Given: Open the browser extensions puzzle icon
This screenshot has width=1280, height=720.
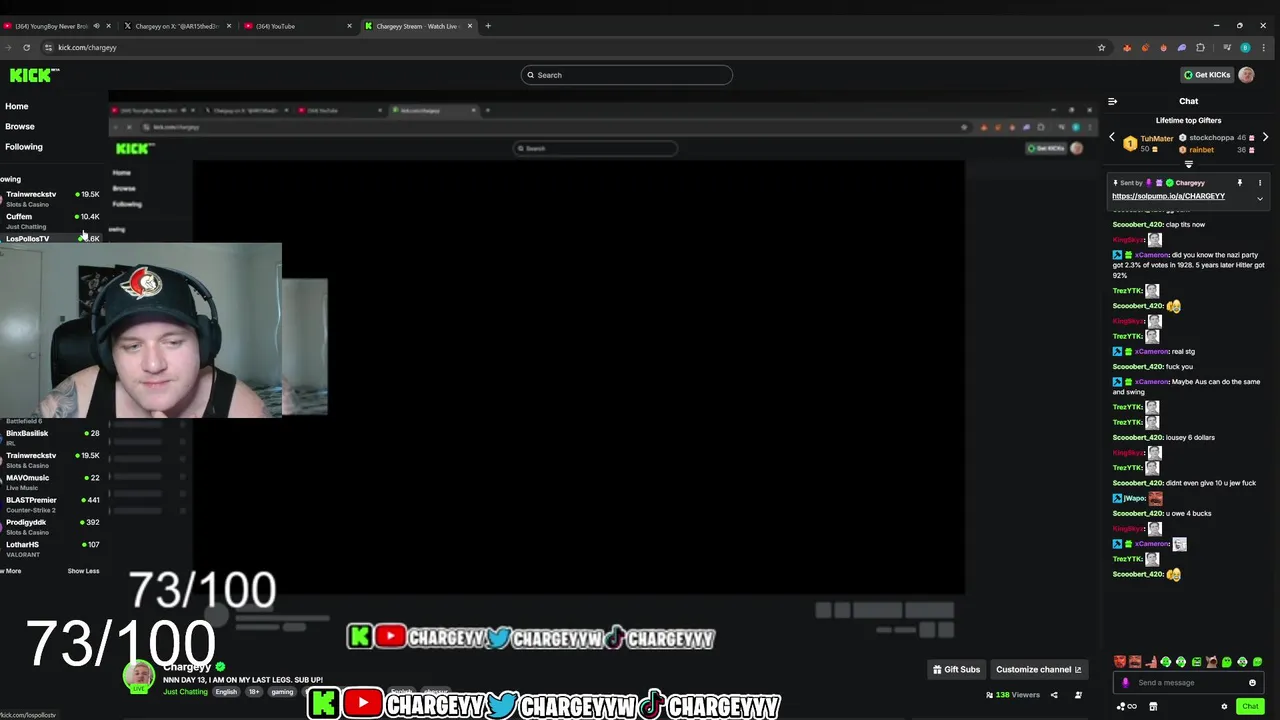Looking at the screenshot, I should tap(1200, 47).
